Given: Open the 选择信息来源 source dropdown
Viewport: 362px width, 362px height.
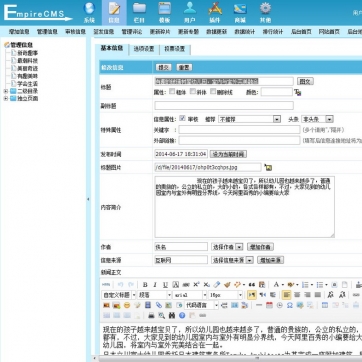Looking at the screenshot, I should click(232, 260).
